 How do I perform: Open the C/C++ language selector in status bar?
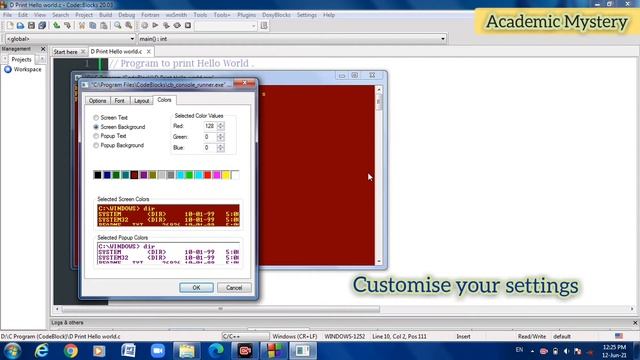(245, 336)
